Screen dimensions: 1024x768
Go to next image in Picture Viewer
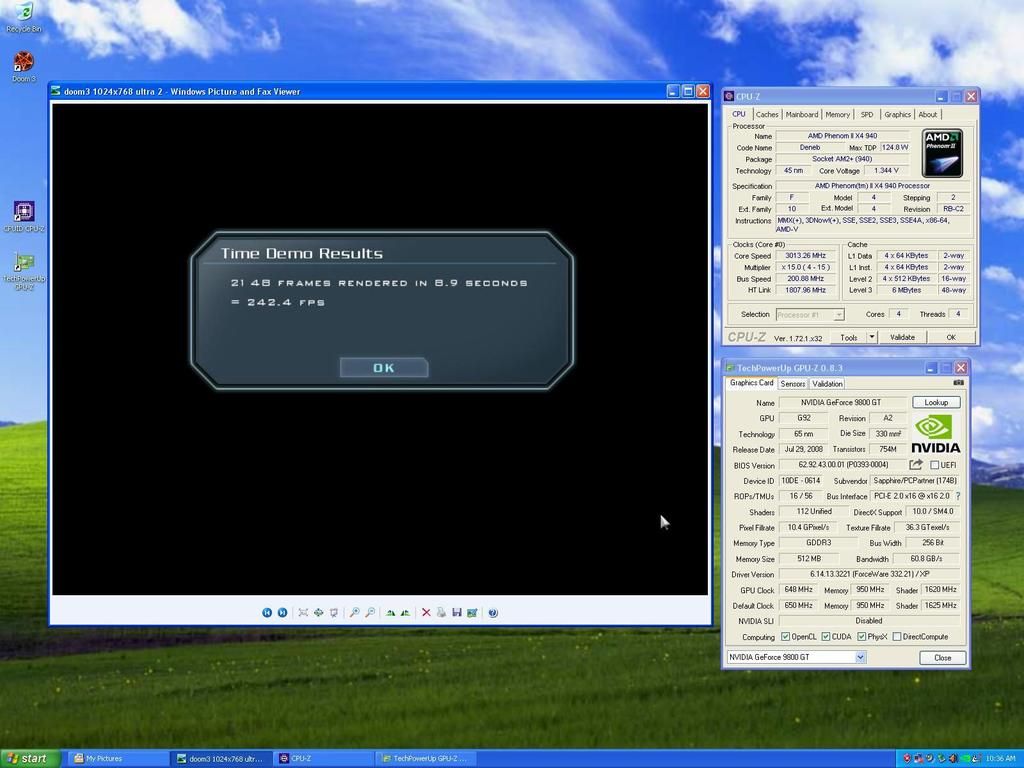282,613
